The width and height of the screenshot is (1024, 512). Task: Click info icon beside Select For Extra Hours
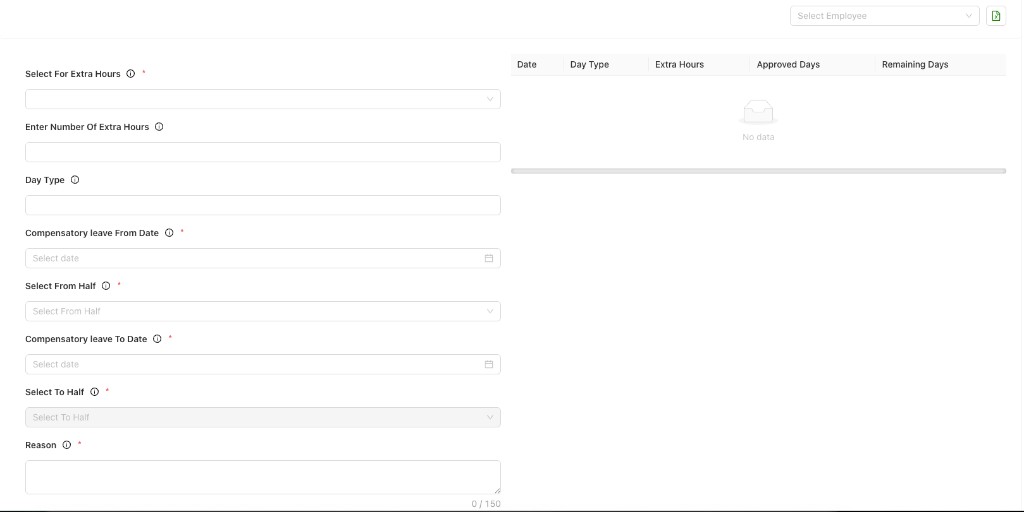131,74
